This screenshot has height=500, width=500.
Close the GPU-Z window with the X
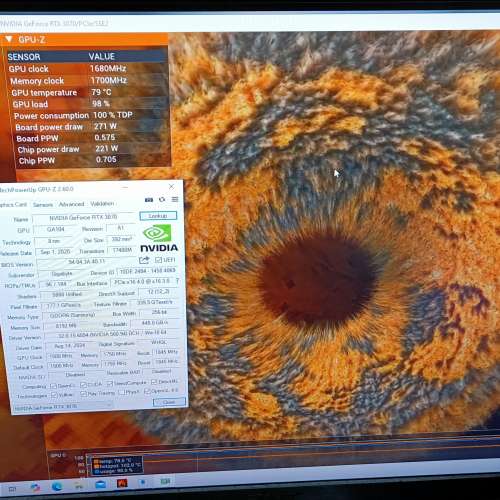click(x=171, y=186)
